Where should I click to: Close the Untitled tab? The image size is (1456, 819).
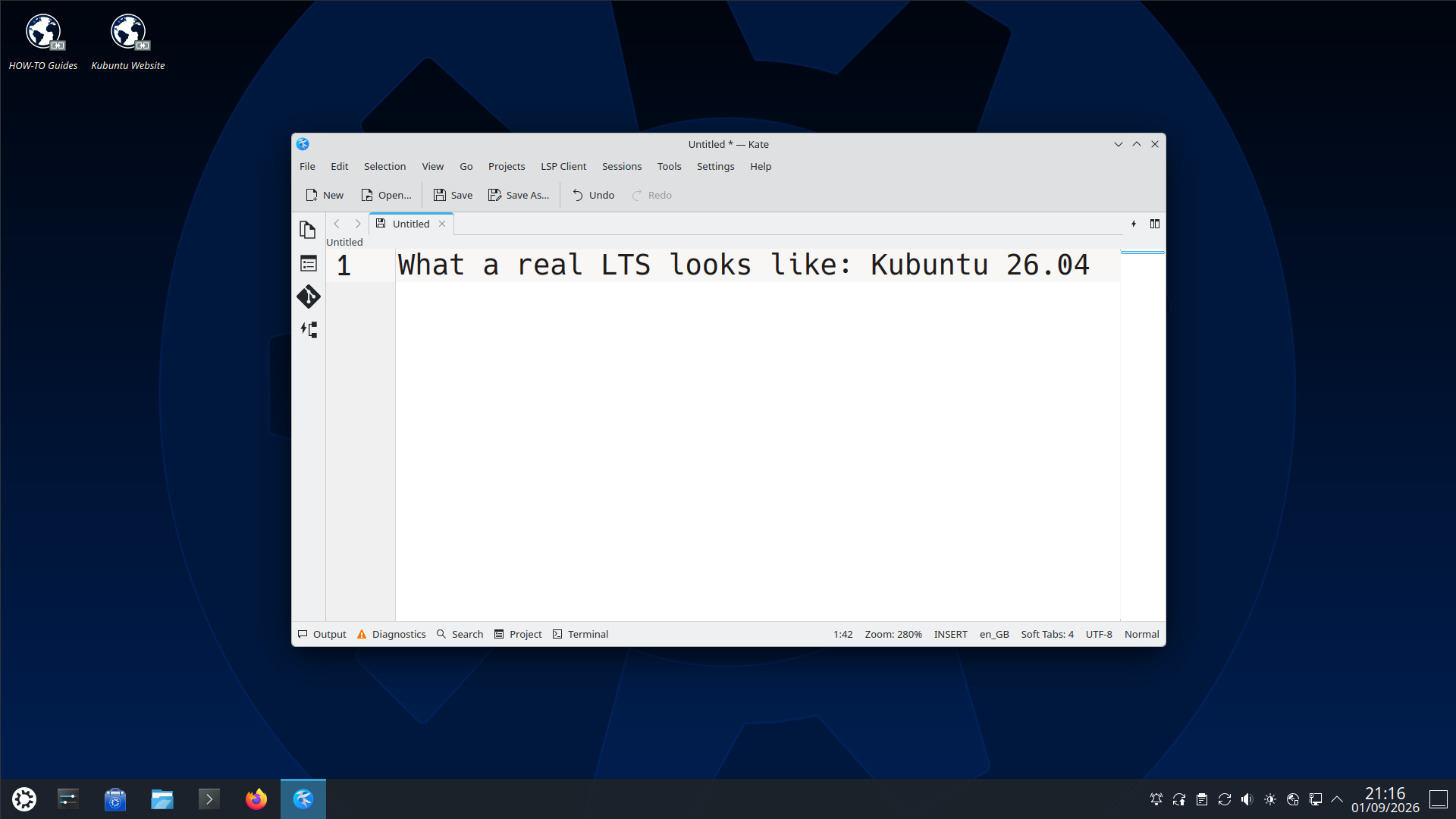[442, 224]
